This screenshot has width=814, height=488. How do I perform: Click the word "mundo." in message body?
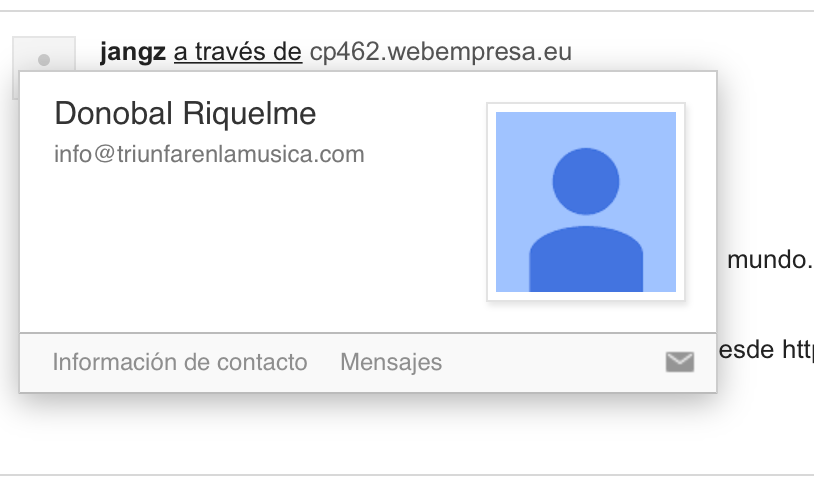point(770,259)
